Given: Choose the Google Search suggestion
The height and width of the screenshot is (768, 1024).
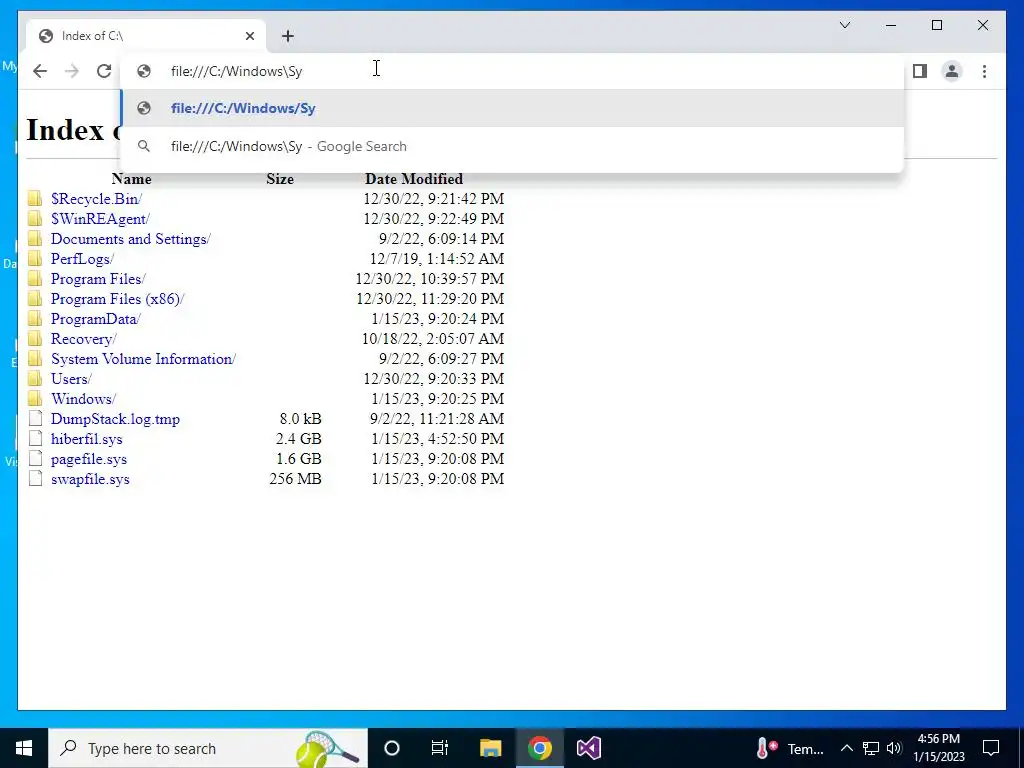Looking at the screenshot, I should tap(512, 146).
